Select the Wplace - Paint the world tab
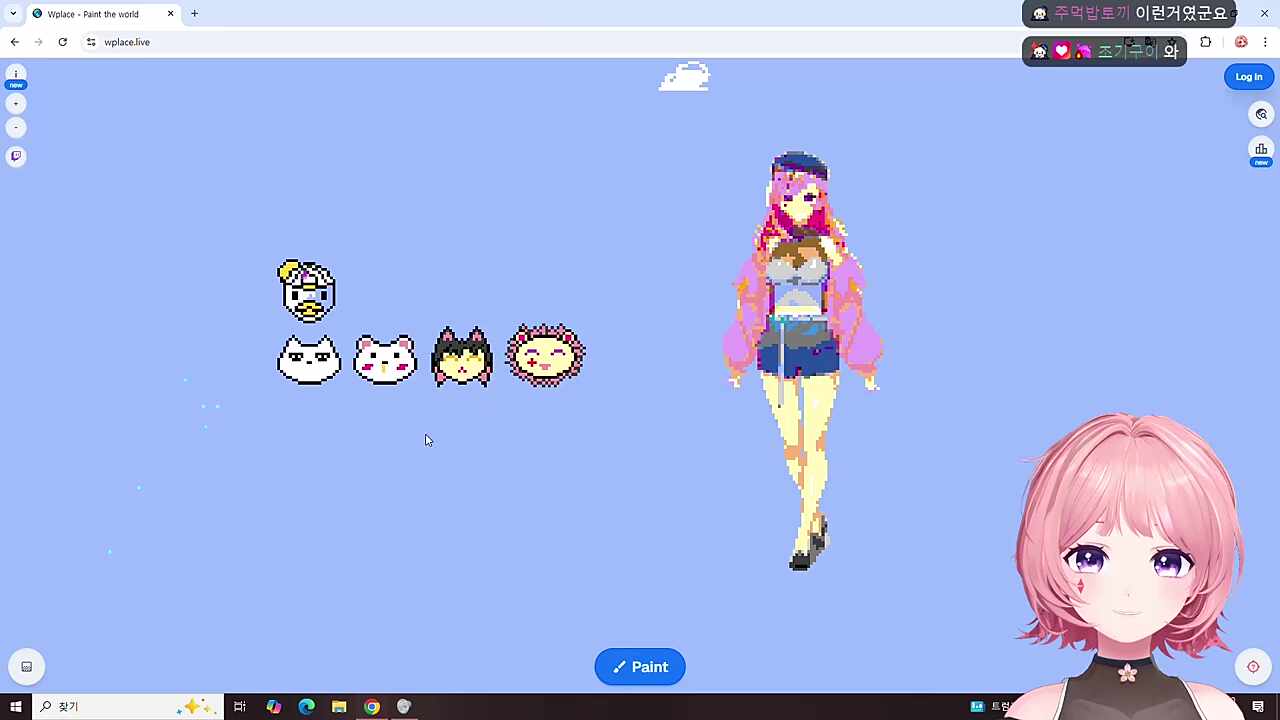This screenshot has width=1280, height=720. (x=103, y=14)
